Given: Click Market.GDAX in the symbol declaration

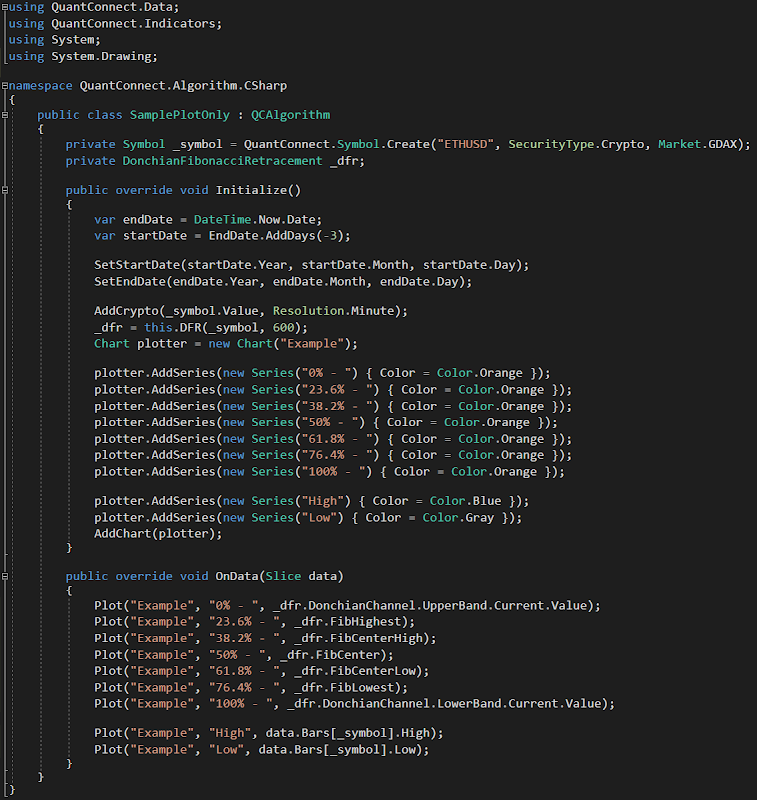Looking at the screenshot, I should point(697,144).
